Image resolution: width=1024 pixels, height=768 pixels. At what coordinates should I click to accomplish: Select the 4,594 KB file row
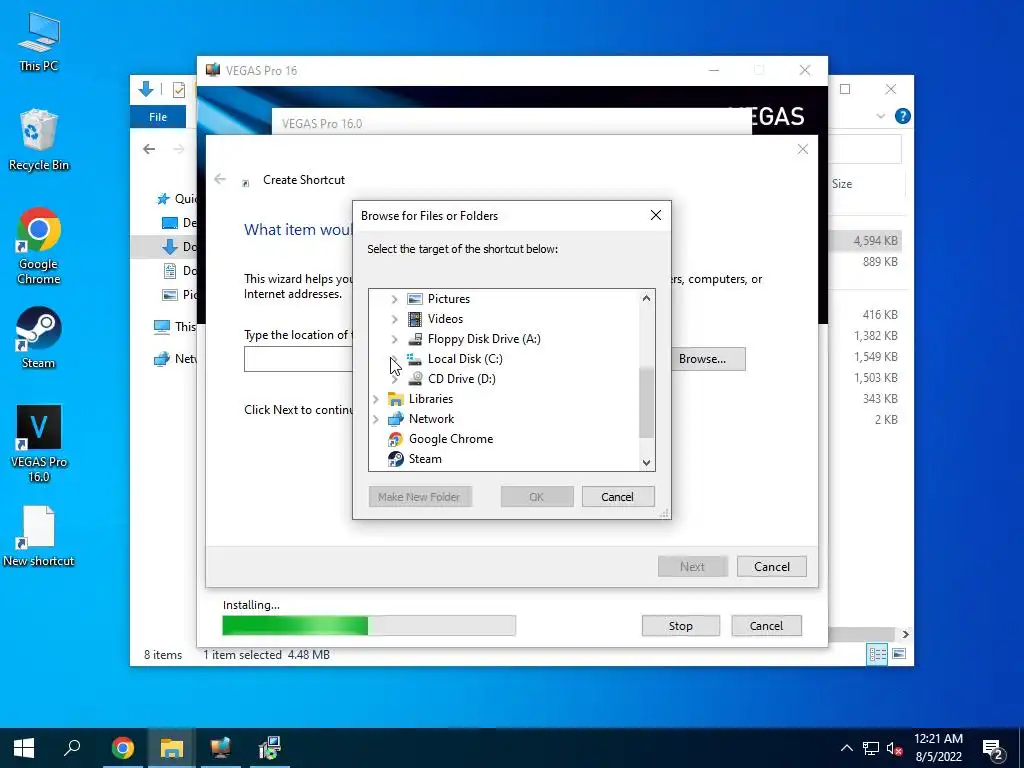point(867,241)
